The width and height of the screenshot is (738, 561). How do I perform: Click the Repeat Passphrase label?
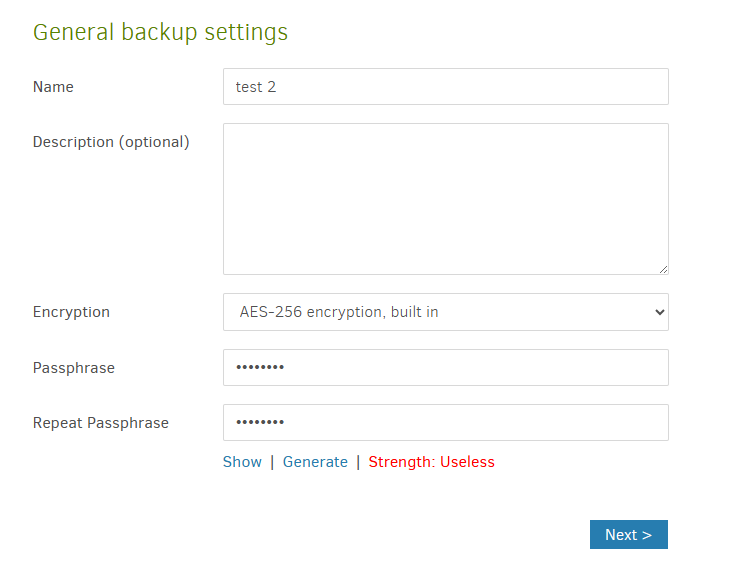[101, 423]
